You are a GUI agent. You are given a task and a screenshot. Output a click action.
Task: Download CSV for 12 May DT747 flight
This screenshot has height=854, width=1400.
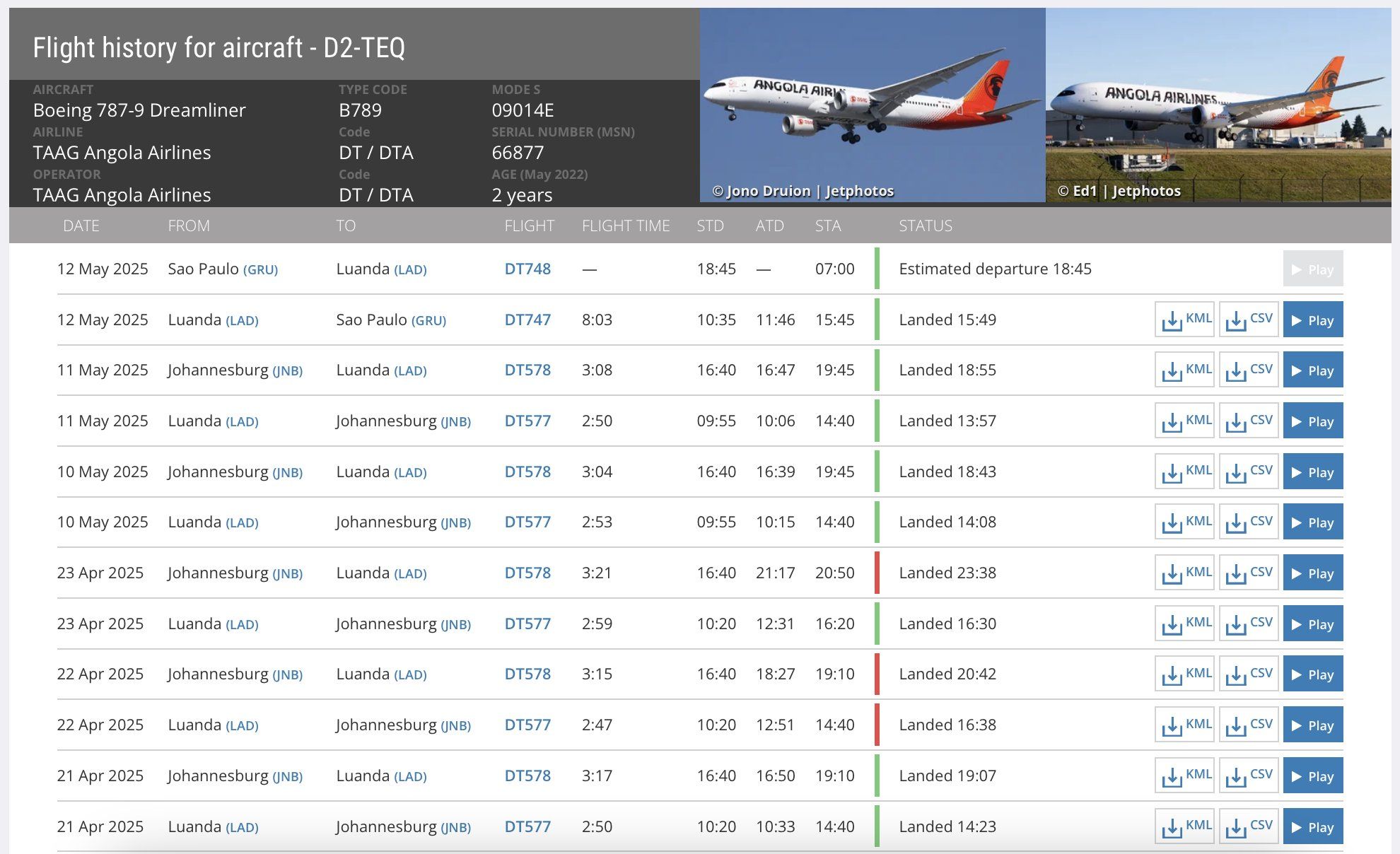1249,320
